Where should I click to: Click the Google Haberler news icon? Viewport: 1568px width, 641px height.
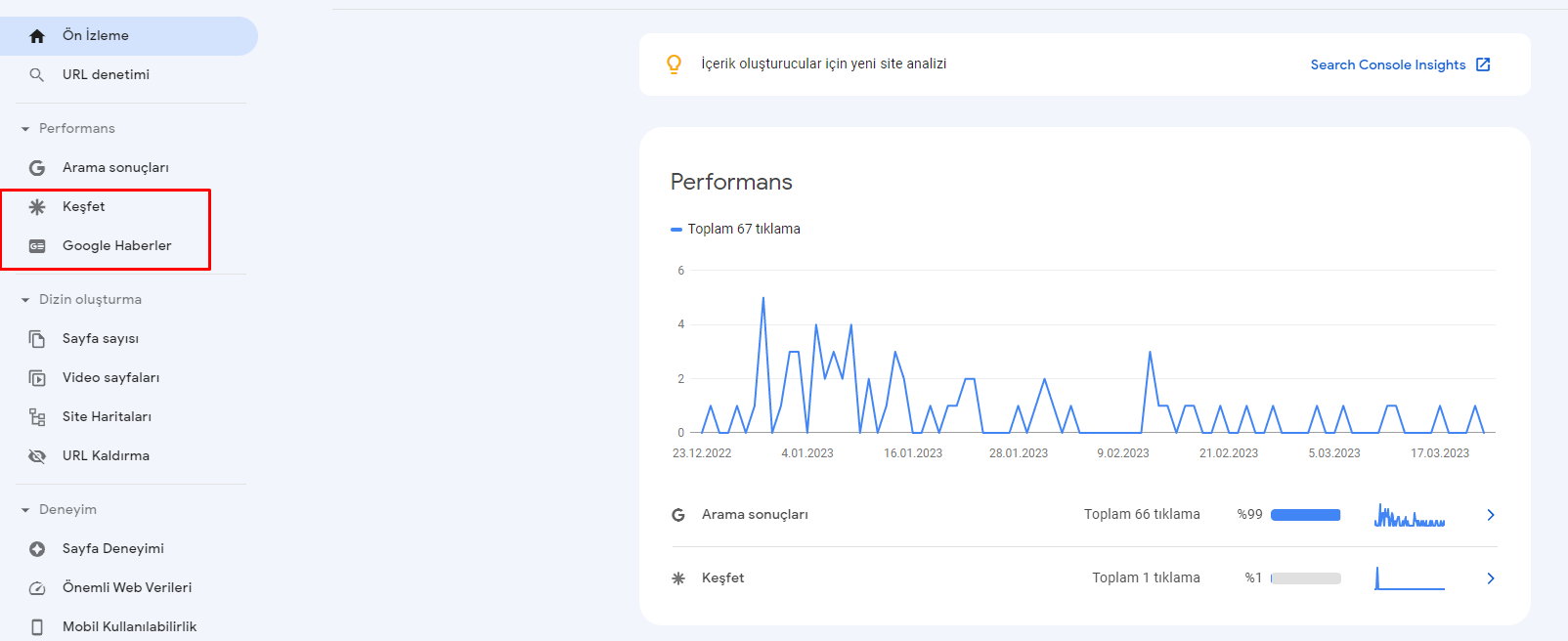click(37, 246)
